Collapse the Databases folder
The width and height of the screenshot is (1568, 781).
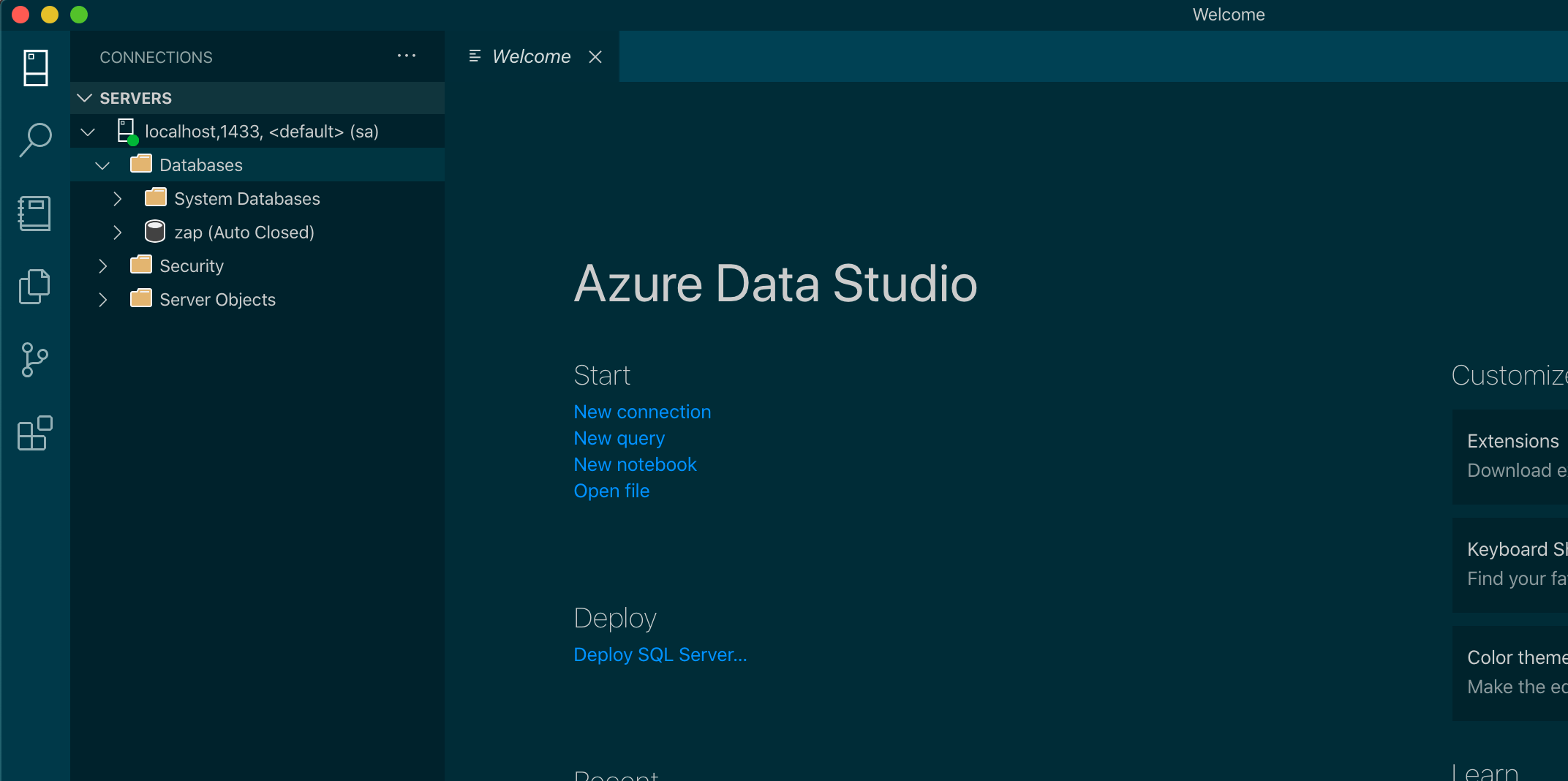[x=102, y=165]
